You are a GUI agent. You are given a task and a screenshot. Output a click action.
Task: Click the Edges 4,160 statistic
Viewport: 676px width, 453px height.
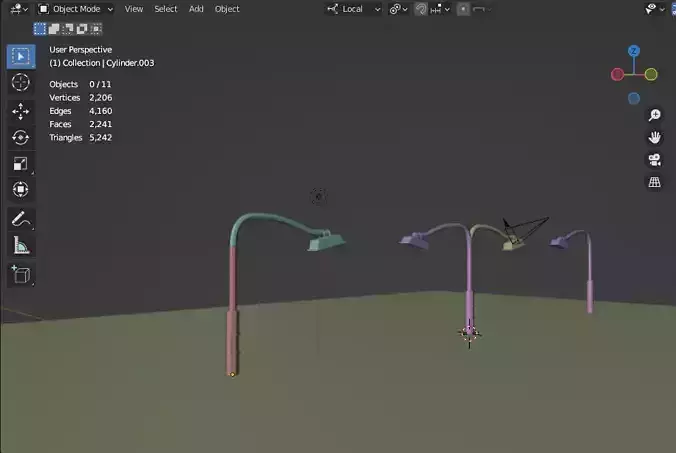(81, 111)
